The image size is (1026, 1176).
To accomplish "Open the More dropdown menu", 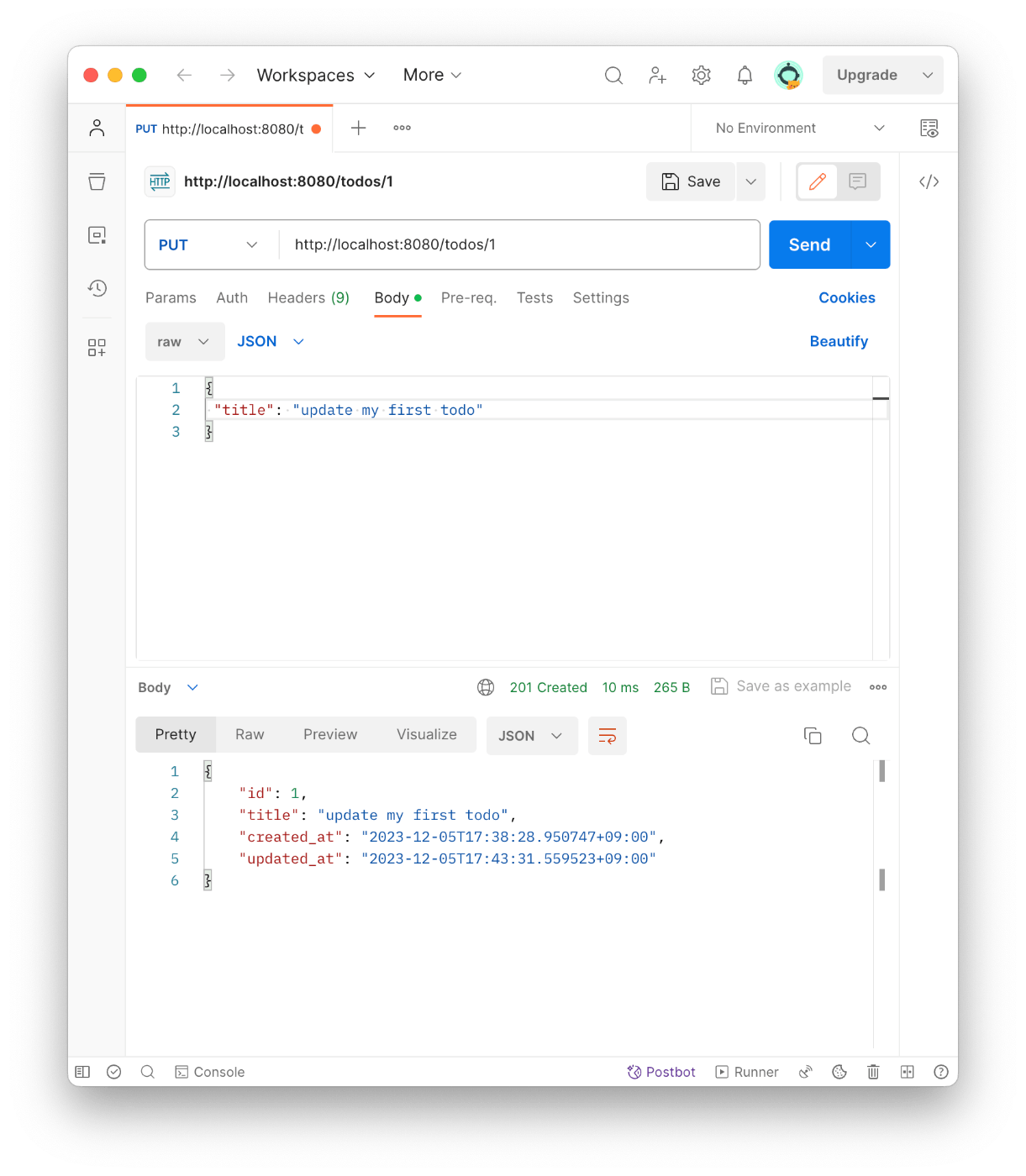I will click(x=432, y=75).
